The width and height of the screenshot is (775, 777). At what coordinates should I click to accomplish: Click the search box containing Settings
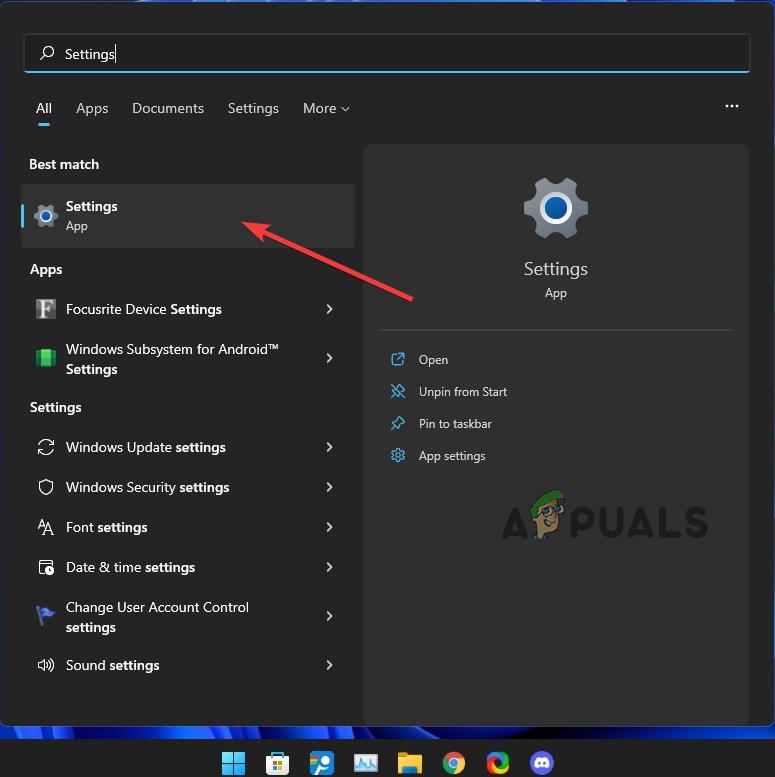click(387, 53)
